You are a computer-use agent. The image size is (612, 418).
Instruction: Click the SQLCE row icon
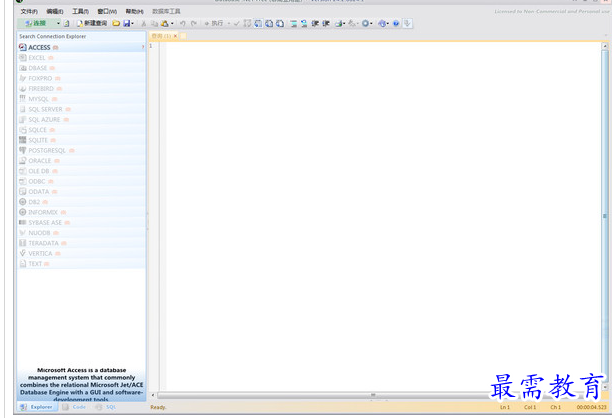point(23,130)
